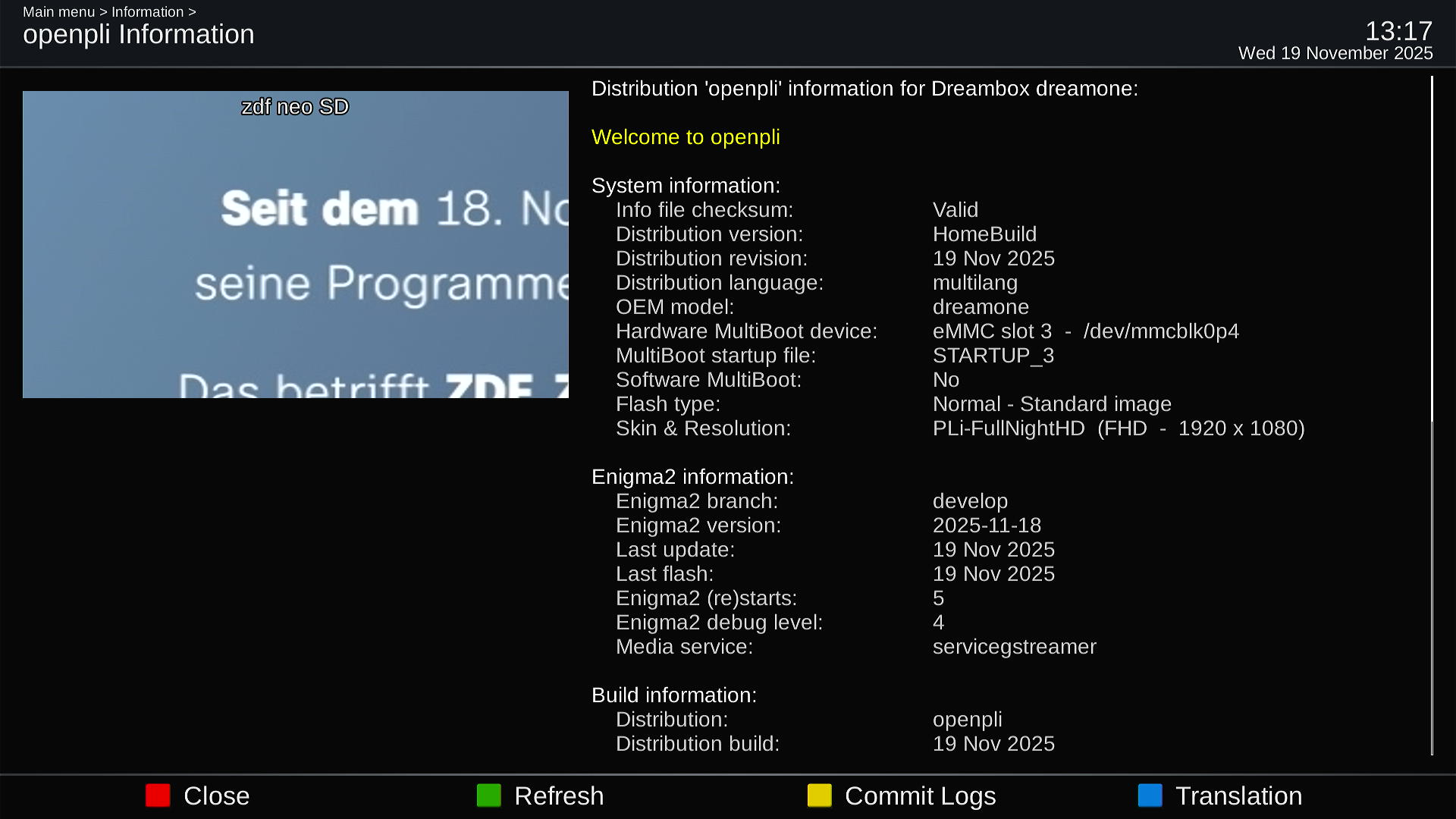Click the Build information heading
1456x819 pixels.
tap(673, 695)
